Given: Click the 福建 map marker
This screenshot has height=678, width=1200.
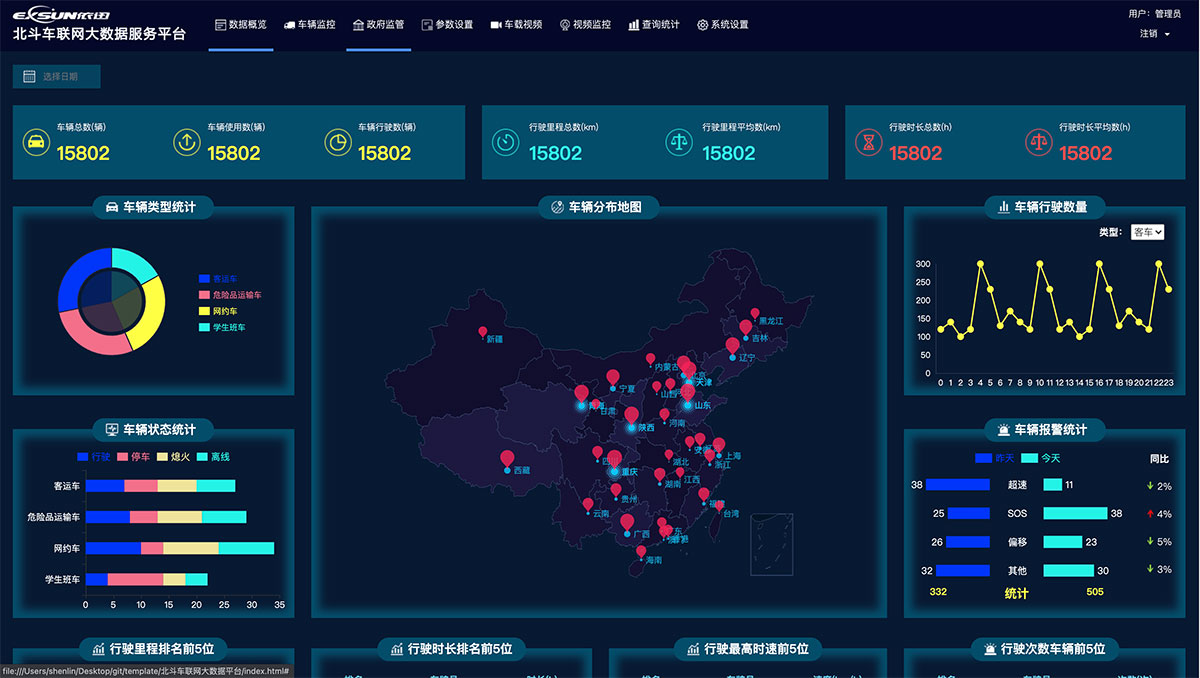Looking at the screenshot, I should click(704, 495).
